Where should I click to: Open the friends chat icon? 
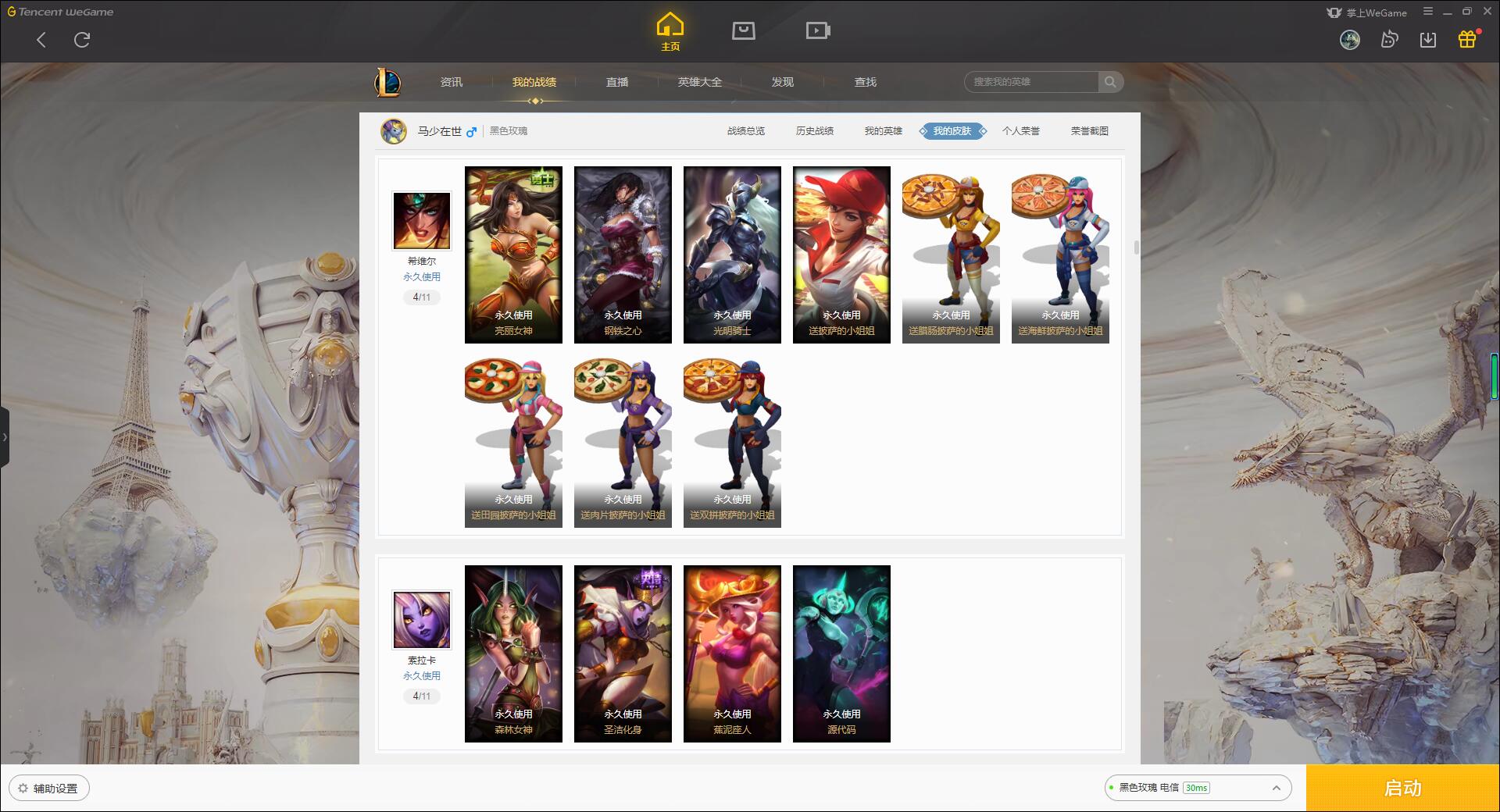[x=1389, y=40]
